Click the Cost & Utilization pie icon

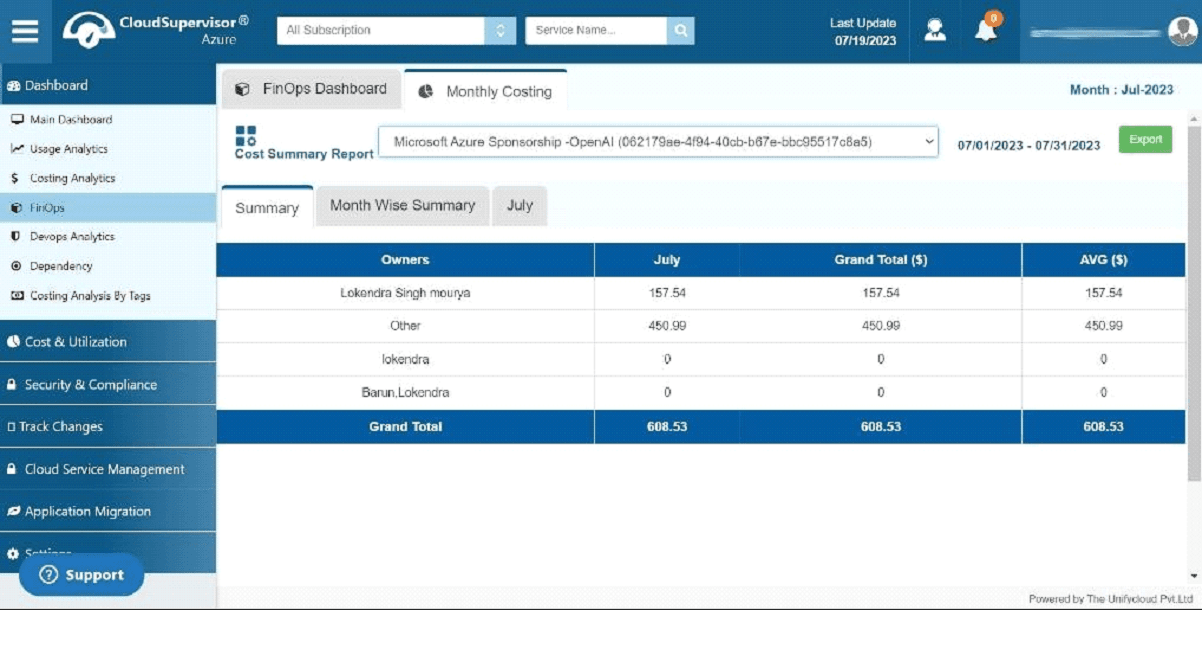pyautogui.click(x=13, y=341)
